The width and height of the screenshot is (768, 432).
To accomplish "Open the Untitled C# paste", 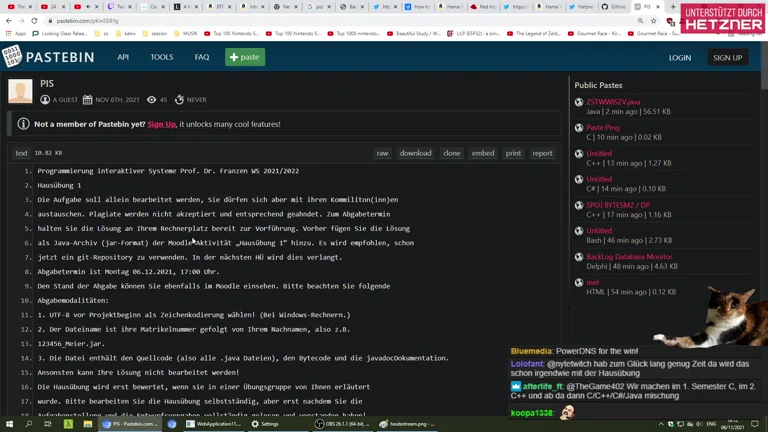I will tap(599, 179).
